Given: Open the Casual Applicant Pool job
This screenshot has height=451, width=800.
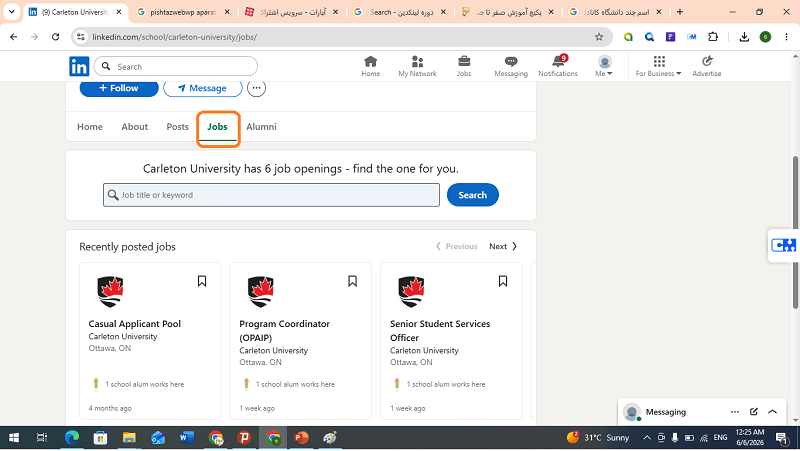Looking at the screenshot, I should point(135,323).
